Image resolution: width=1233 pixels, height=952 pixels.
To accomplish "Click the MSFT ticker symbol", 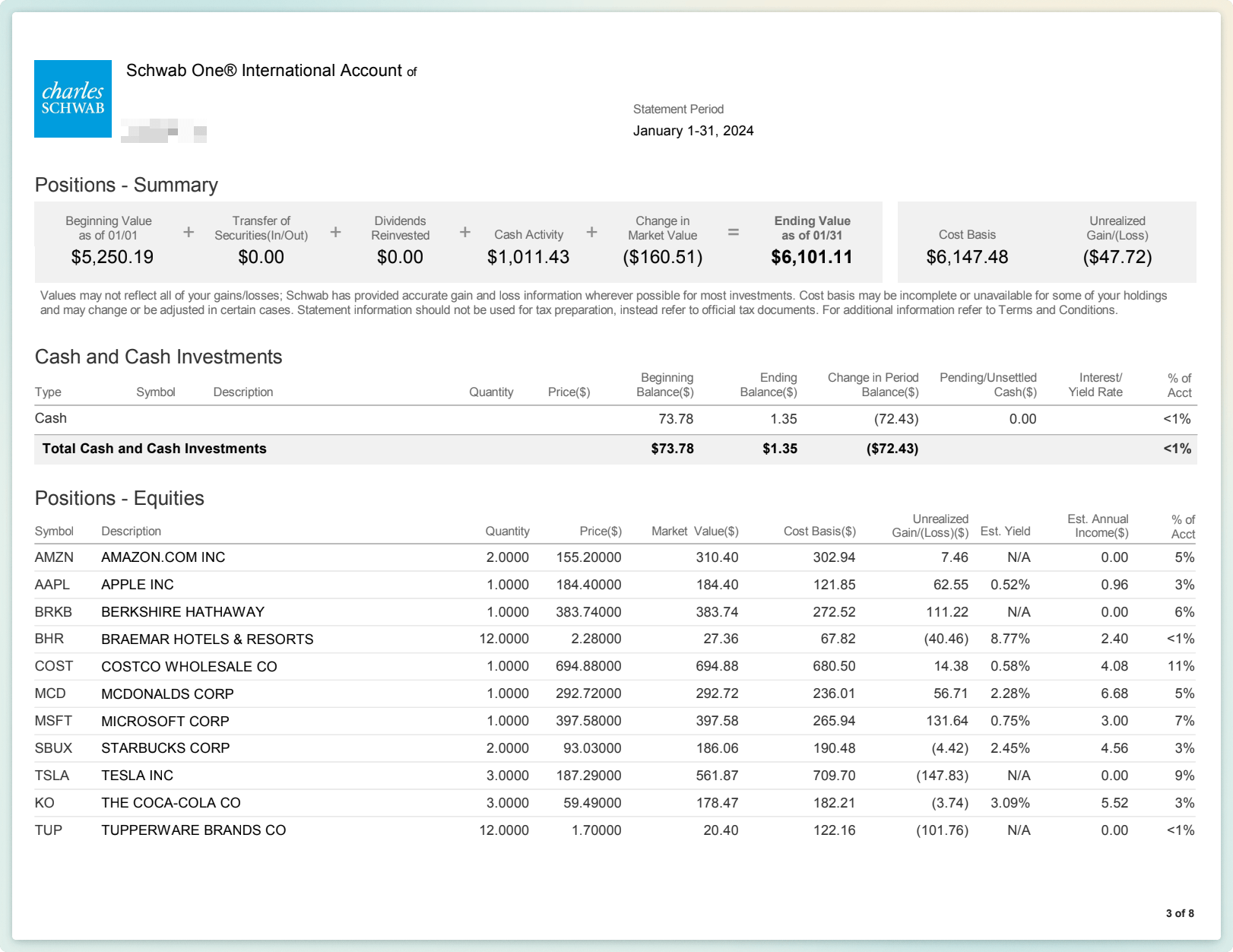I will point(53,721).
